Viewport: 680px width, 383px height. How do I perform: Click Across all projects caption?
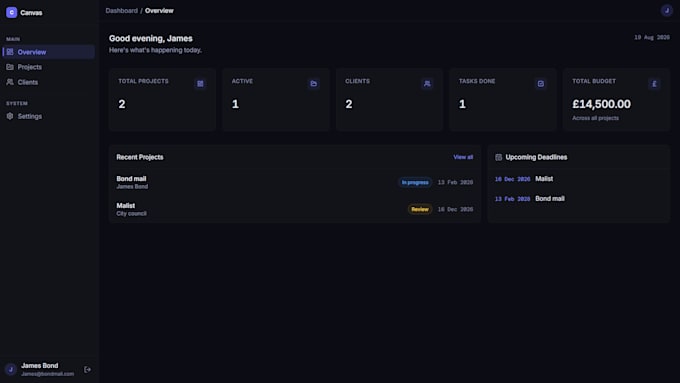595,118
